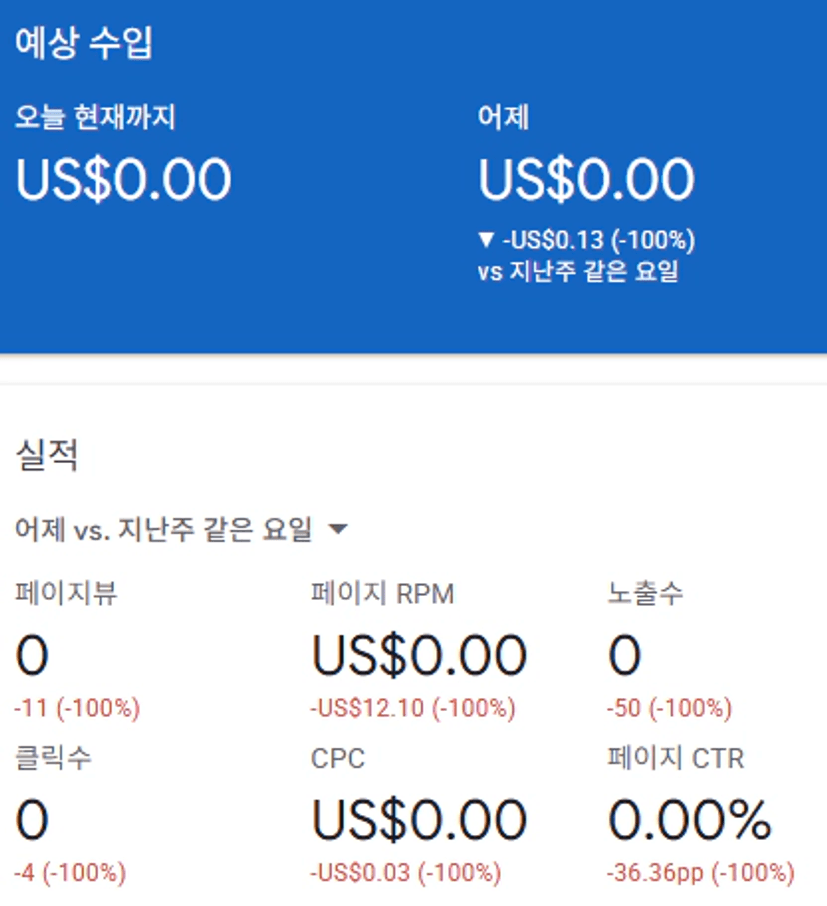Screen dimensions: 827x906
Task: Click the vs 지난주 같은 요일 label
Action: coord(578,271)
